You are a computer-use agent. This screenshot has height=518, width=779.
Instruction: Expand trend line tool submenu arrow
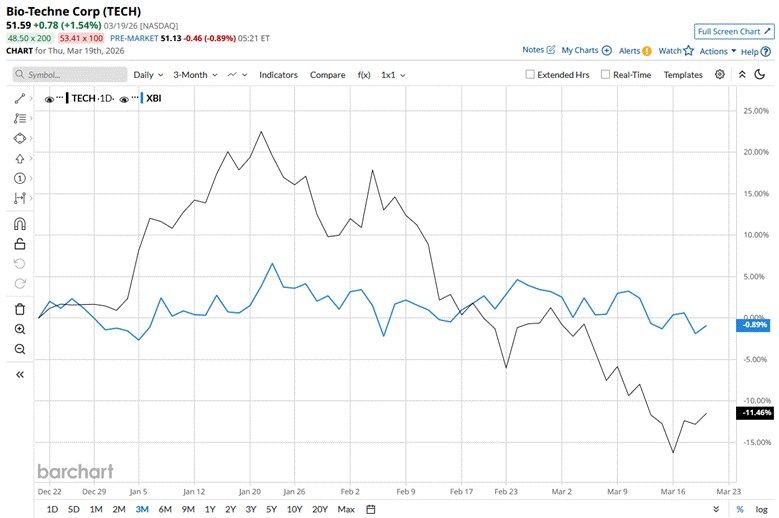click(x=31, y=98)
